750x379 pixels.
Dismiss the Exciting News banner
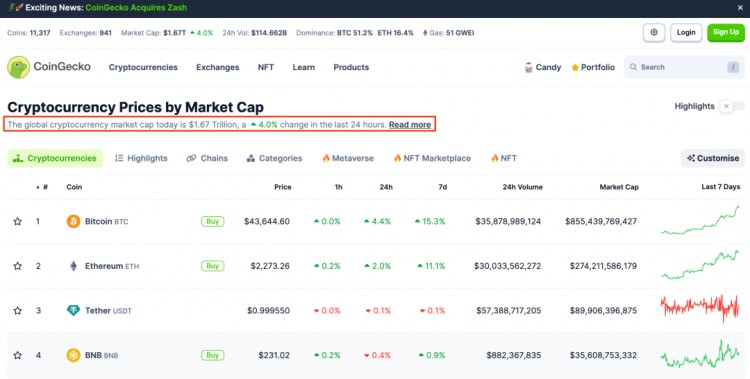tap(740, 8)
